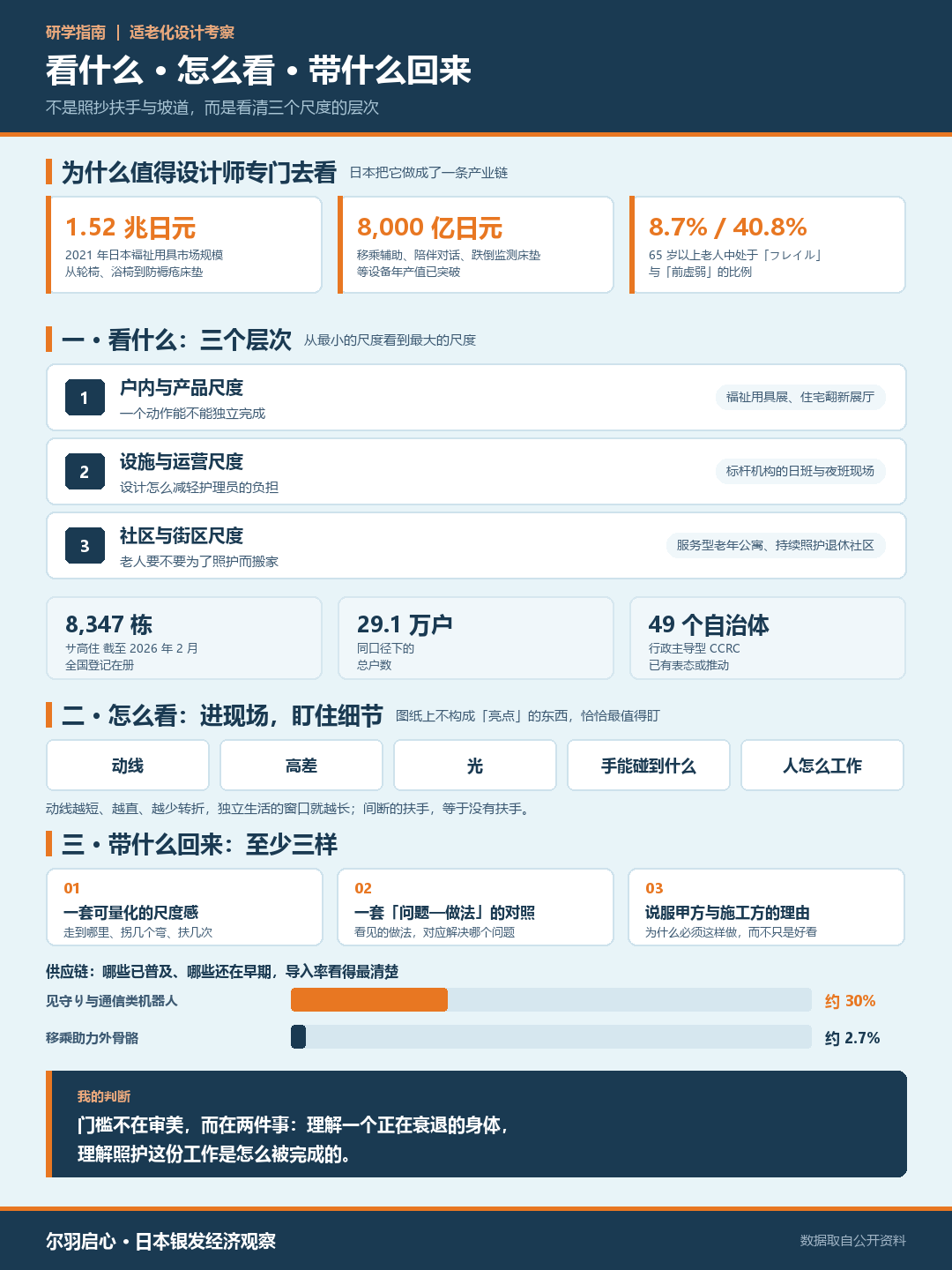Click the 三・带什么回来：至少三样 heading
Viewport: 952px width, 1270px height.
point(199,844)
